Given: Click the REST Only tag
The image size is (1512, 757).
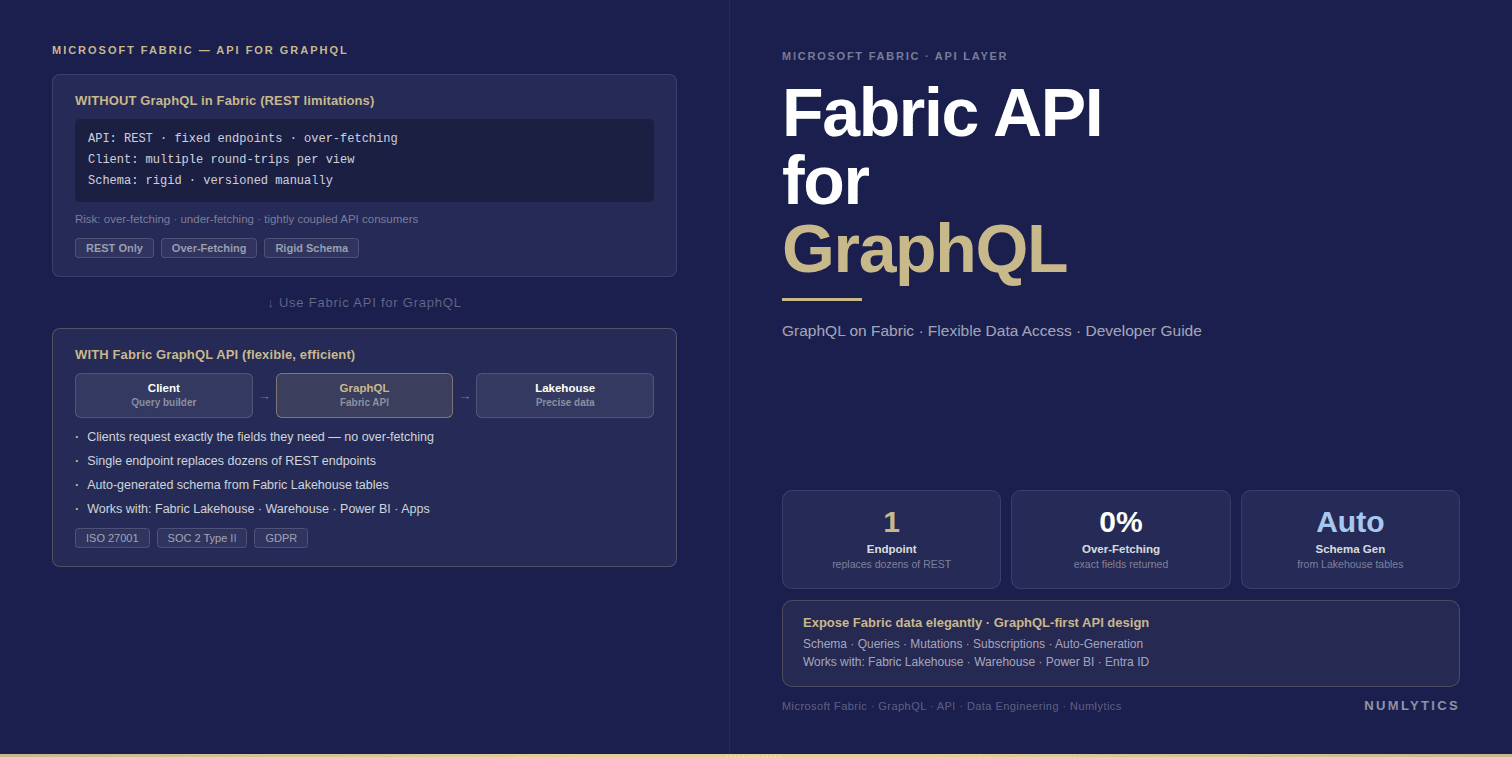Looking at the screenshot, I should [x=114, y=248].
